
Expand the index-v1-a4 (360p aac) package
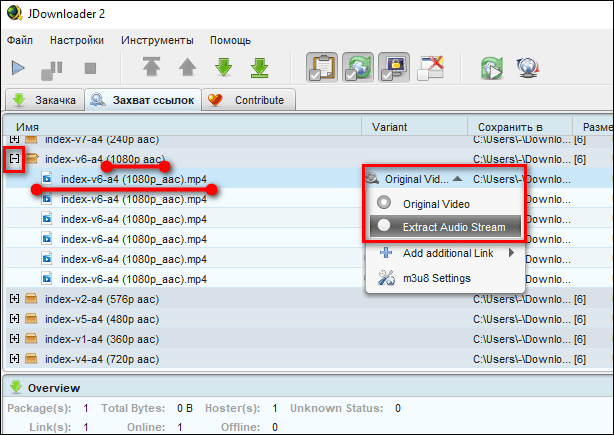click(14, 338)
